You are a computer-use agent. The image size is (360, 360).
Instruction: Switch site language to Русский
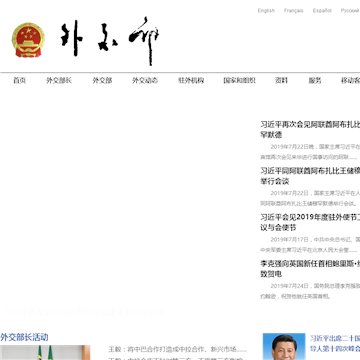pyautogui.click(x=350, y=11)
